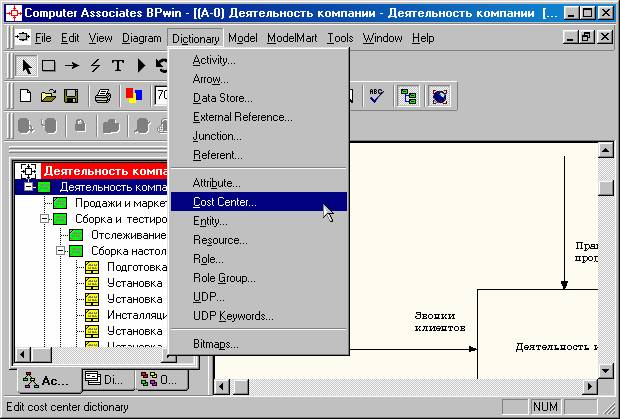Select Инсталляци tree item

[137, 315]
